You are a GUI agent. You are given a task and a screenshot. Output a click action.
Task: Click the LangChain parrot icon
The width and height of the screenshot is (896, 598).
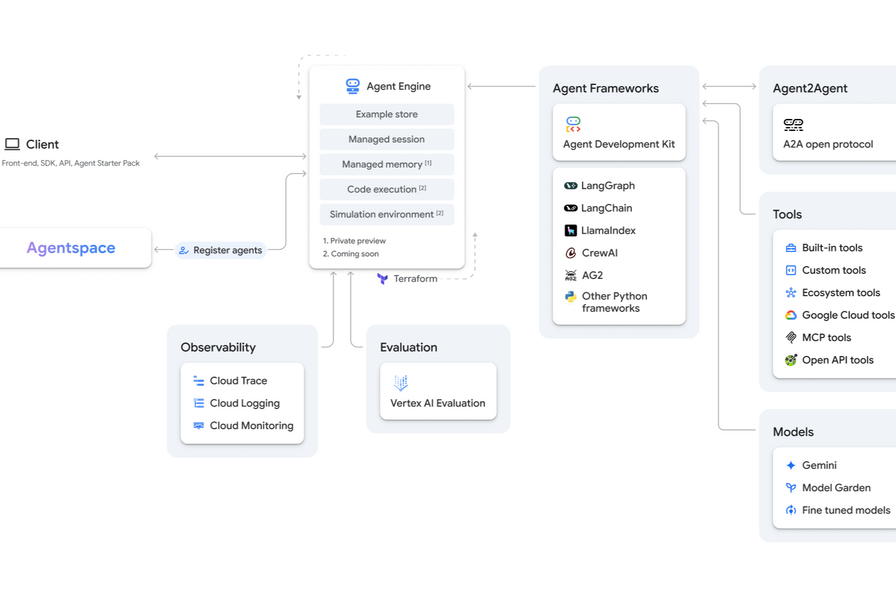point(569,208)
